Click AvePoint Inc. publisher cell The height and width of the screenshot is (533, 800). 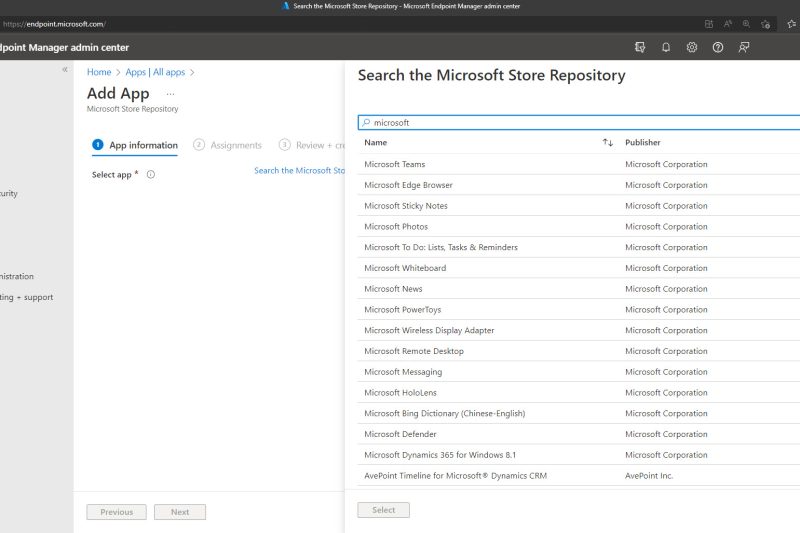649,475
